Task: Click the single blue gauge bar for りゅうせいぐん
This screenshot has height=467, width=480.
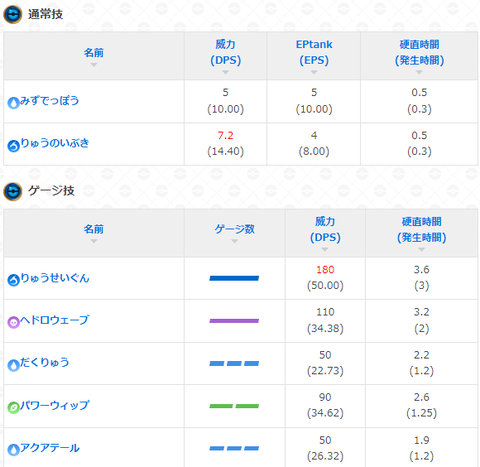Action: 234,278
